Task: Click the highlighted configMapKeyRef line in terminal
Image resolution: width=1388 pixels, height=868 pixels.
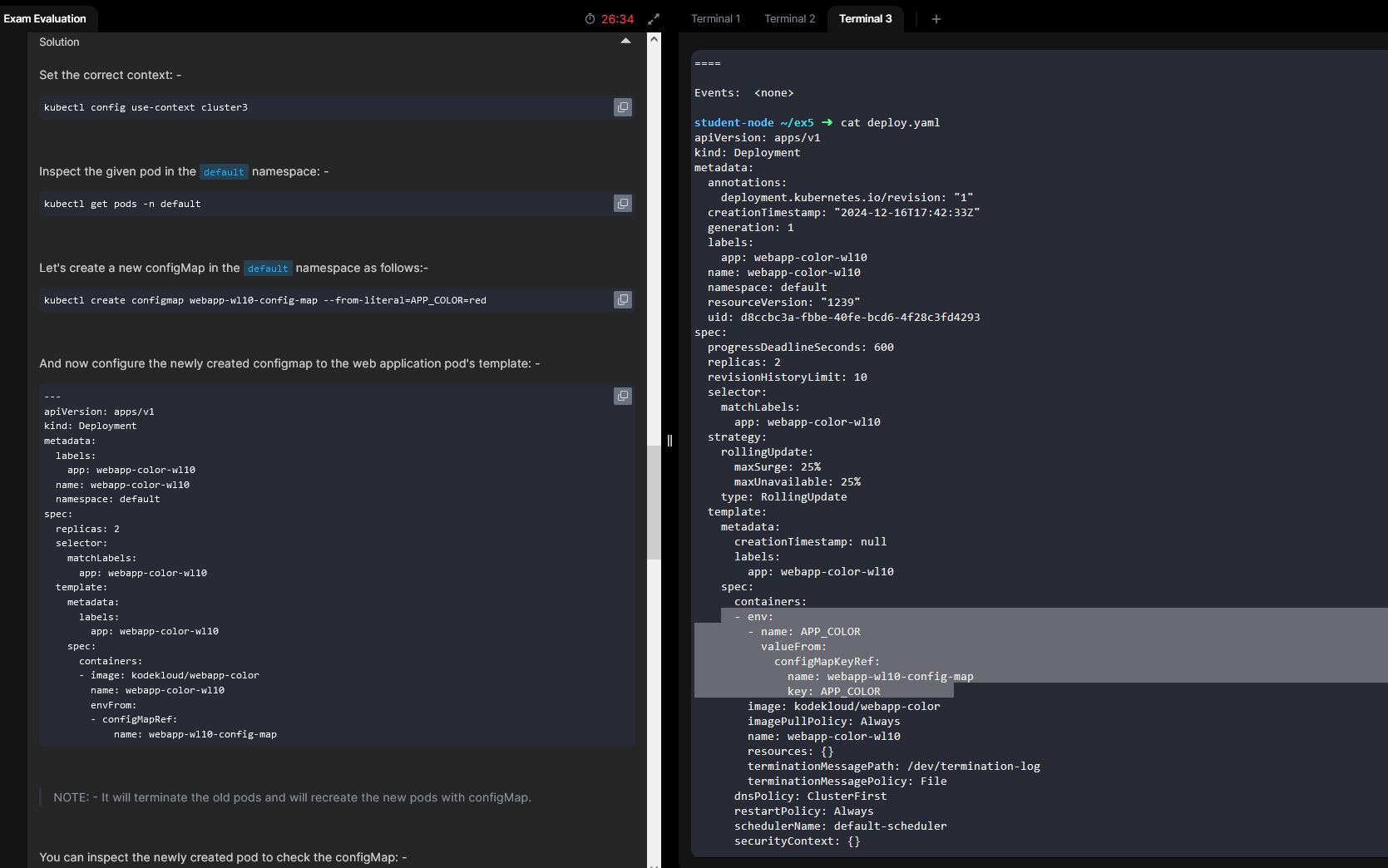Action: [x=827, y=662]
